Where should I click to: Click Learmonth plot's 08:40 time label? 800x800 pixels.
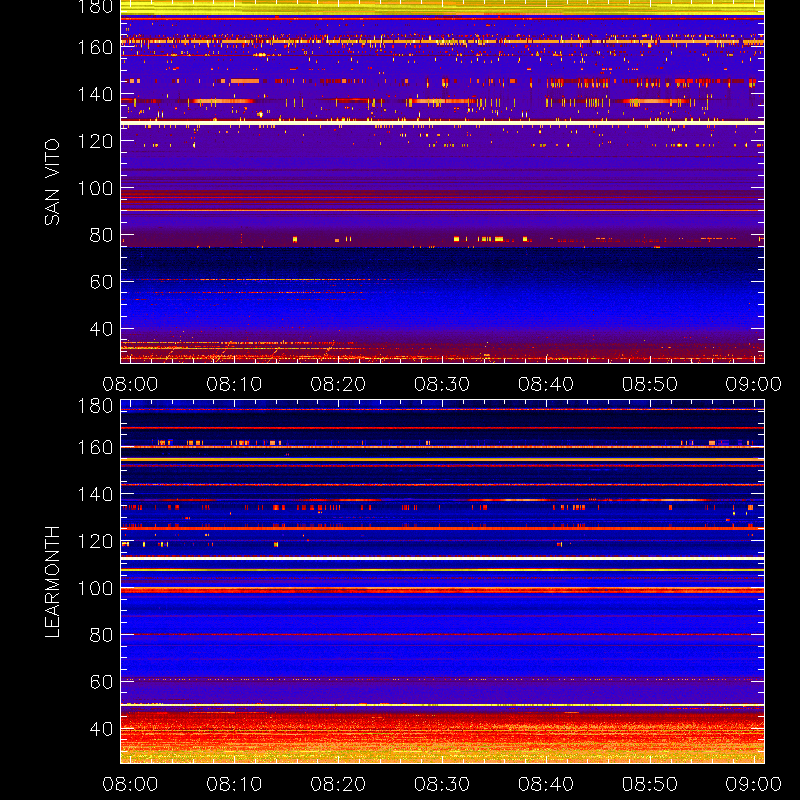click(546, 784)
